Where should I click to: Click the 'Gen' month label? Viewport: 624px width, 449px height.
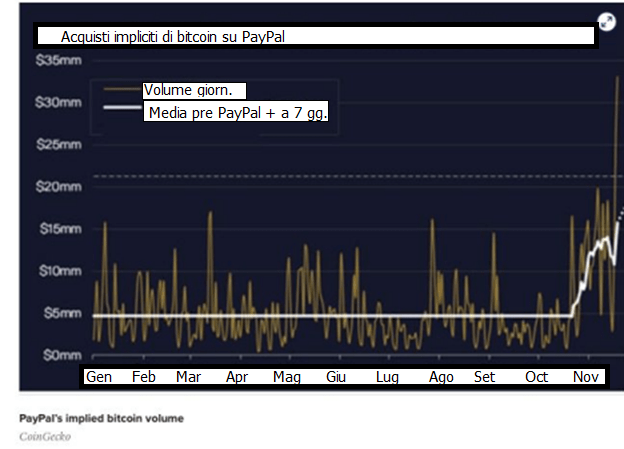(x=99, y=377)
